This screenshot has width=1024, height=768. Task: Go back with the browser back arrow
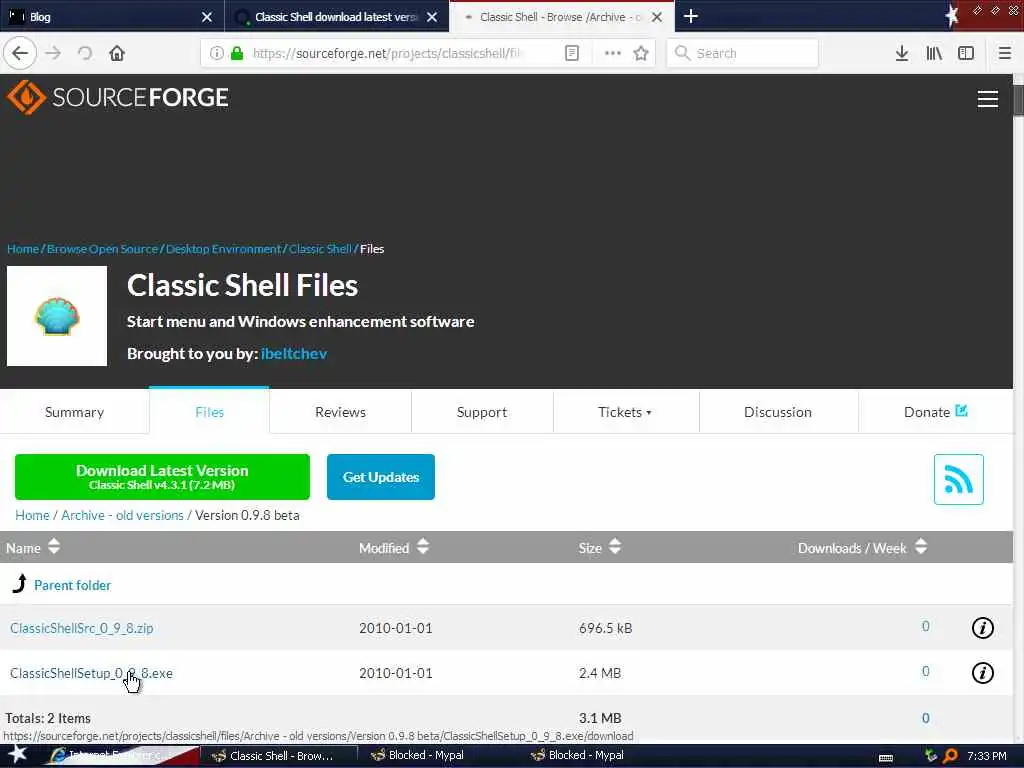click(x=20, y=53)
